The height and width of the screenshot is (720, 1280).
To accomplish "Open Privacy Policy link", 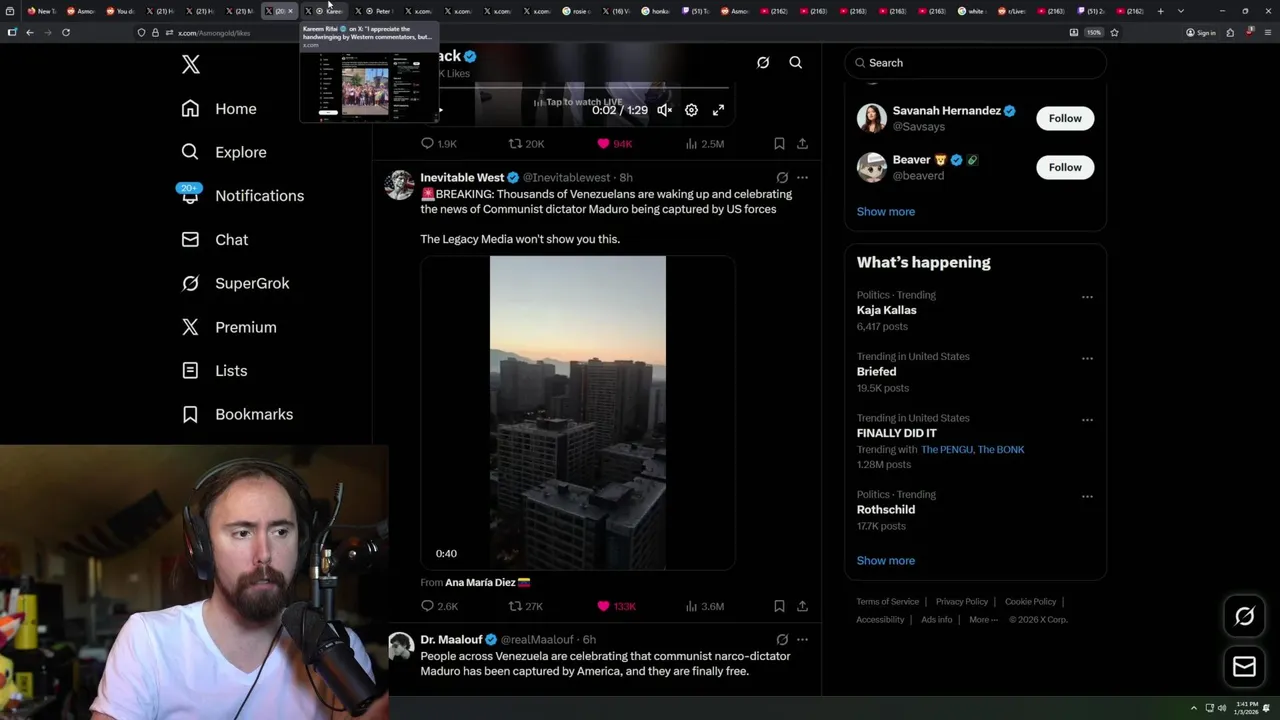I will coord(962,602).
